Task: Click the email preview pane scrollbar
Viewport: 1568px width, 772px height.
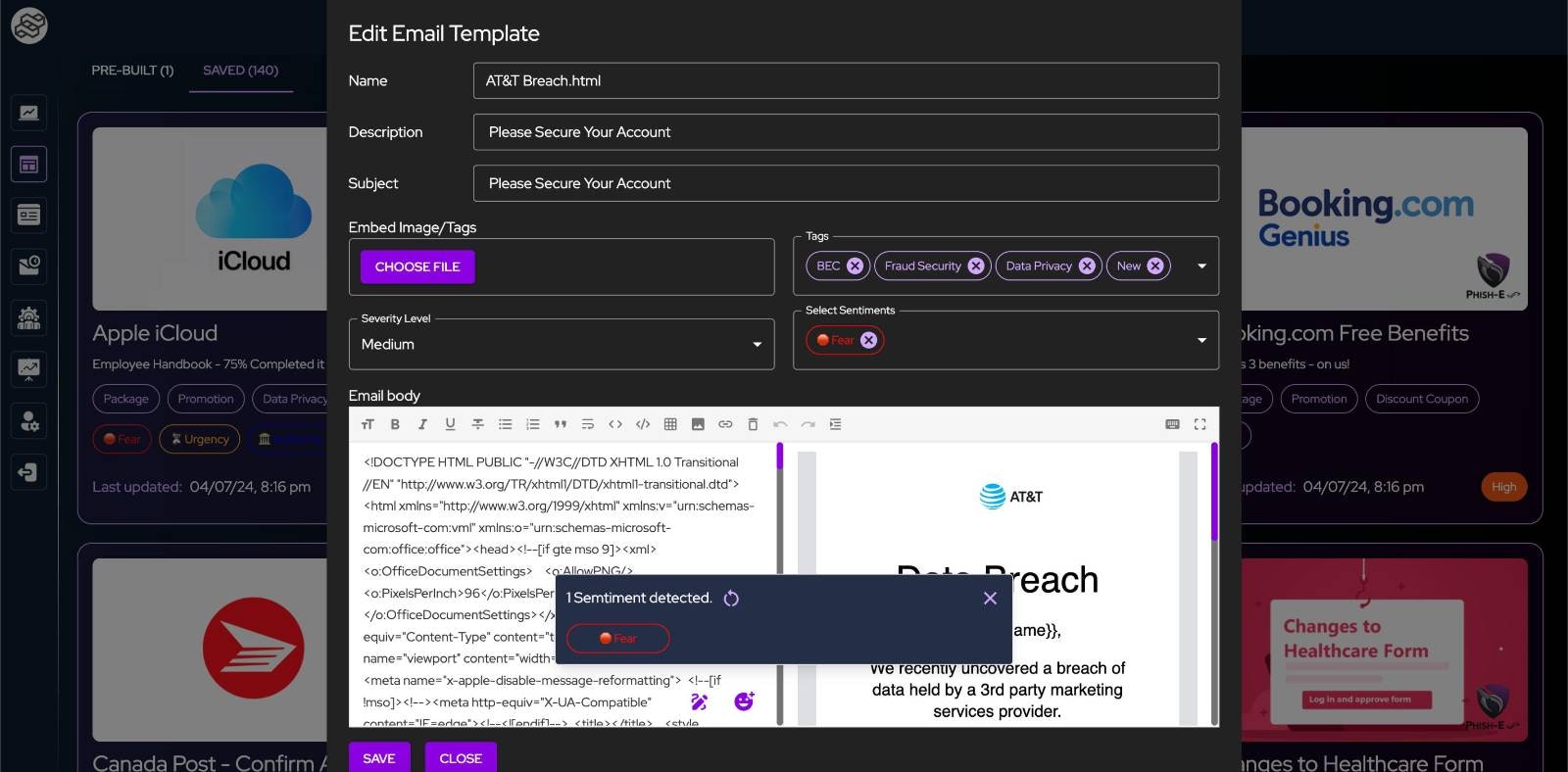Action: coord(1214,492)
